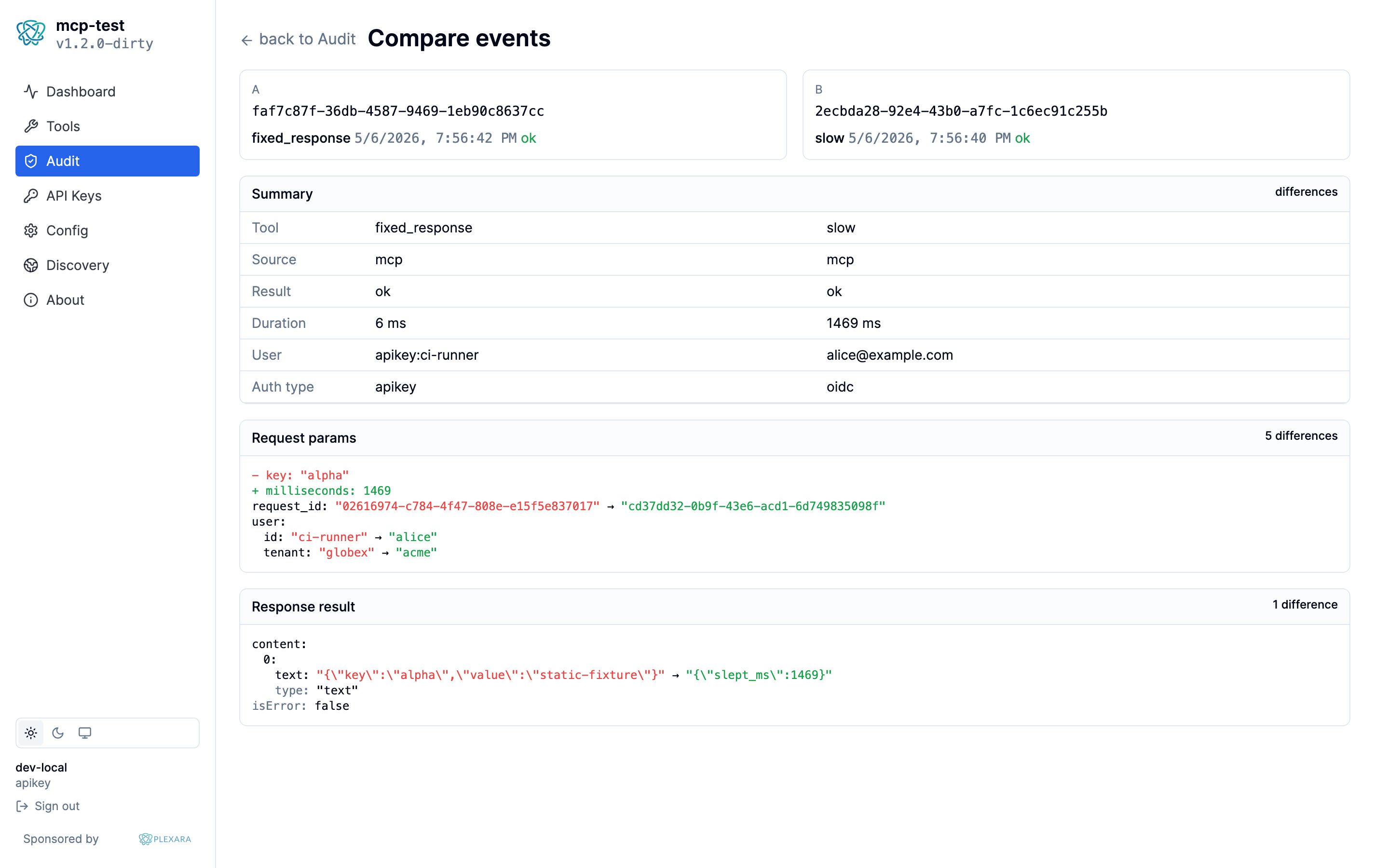Click the Plexara sponsor logo
Image resolution: width=1389 pixels, height=868 pixels.
point(165,839)
